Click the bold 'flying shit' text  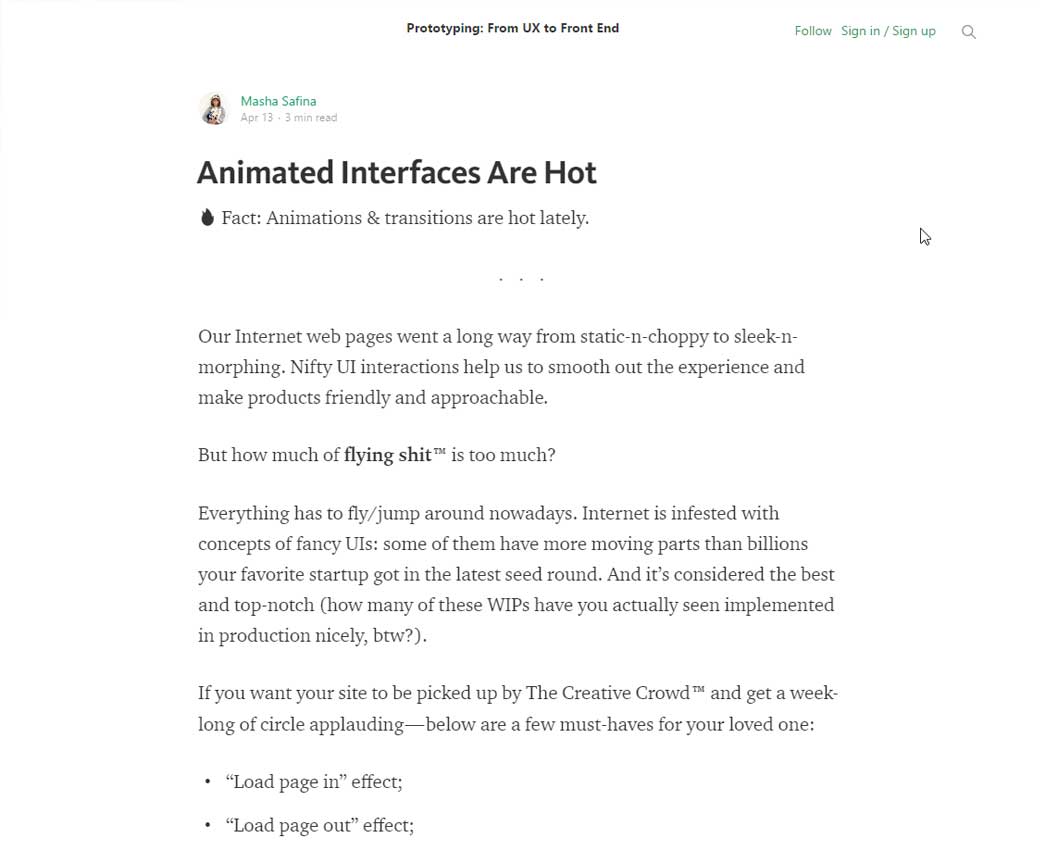point(387,455)
